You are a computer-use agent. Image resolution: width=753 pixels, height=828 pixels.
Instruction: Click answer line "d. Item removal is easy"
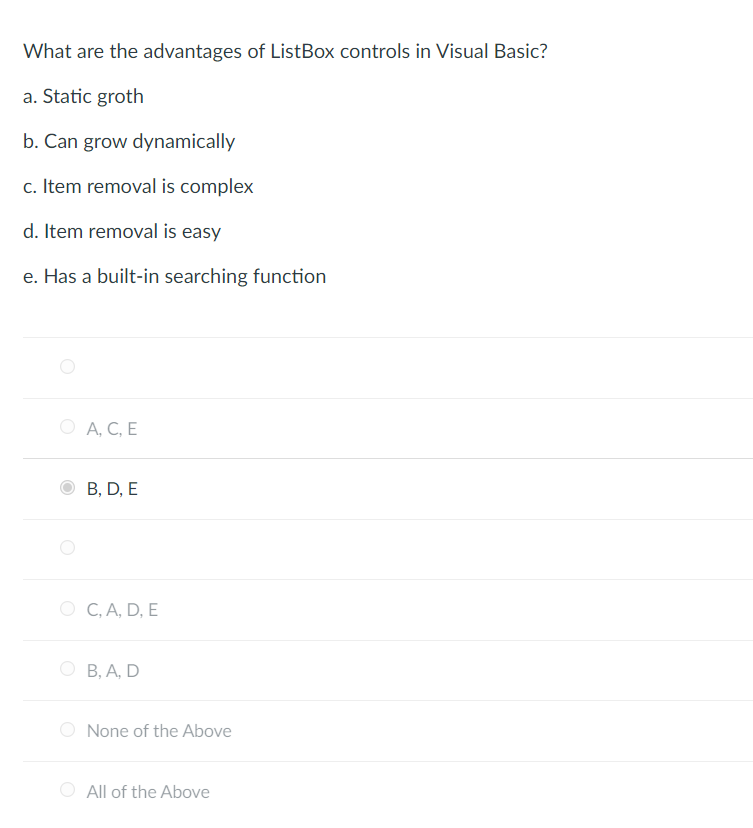[121, 231]
